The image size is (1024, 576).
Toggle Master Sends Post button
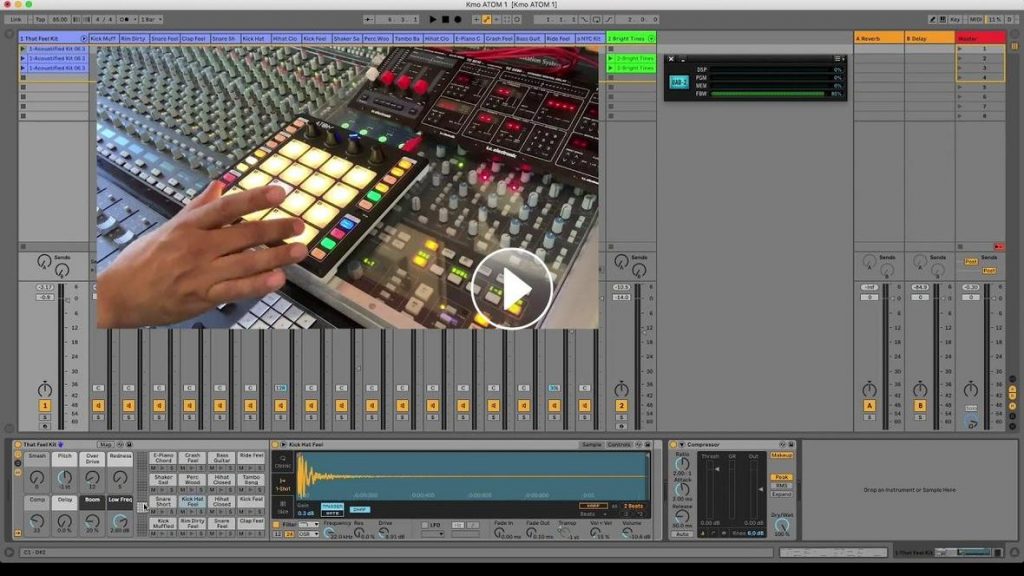[x=971, y=262]
